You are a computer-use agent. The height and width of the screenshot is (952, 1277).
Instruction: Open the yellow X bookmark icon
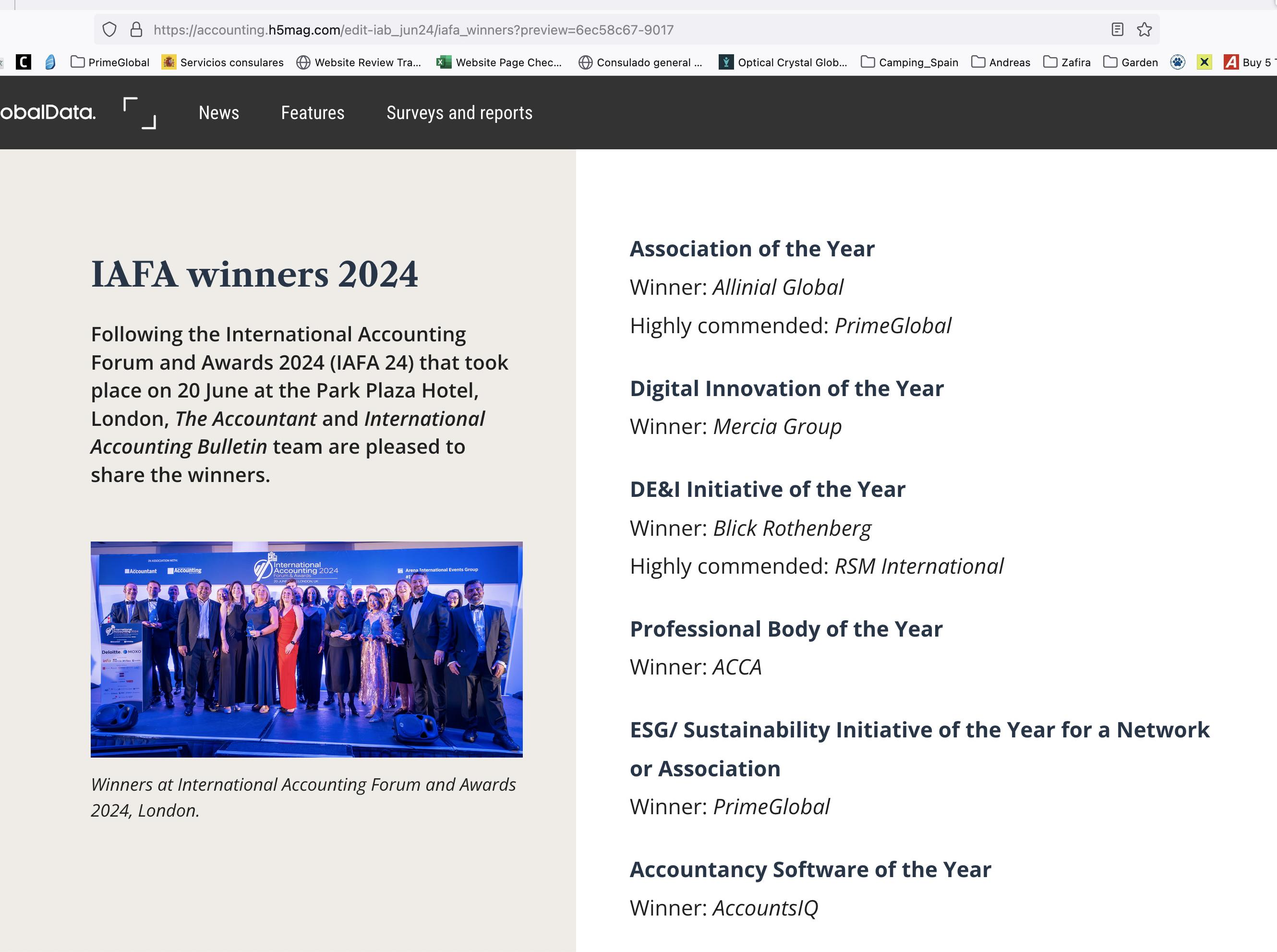pos(1205,62)
